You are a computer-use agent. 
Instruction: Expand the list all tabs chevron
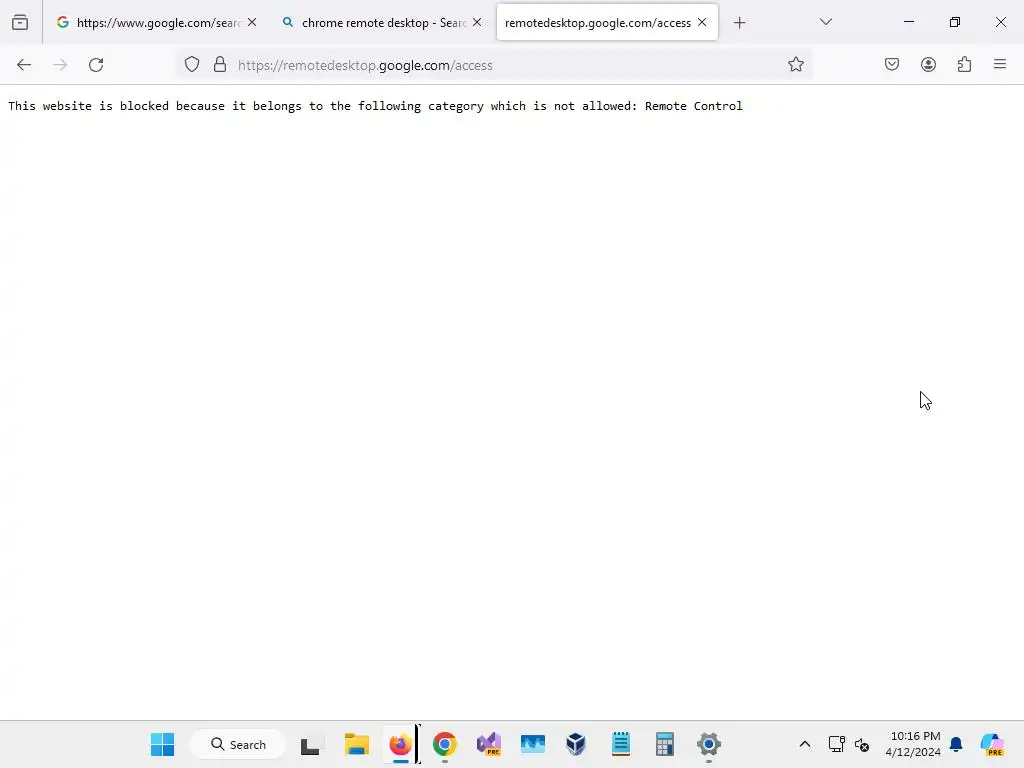825,22
